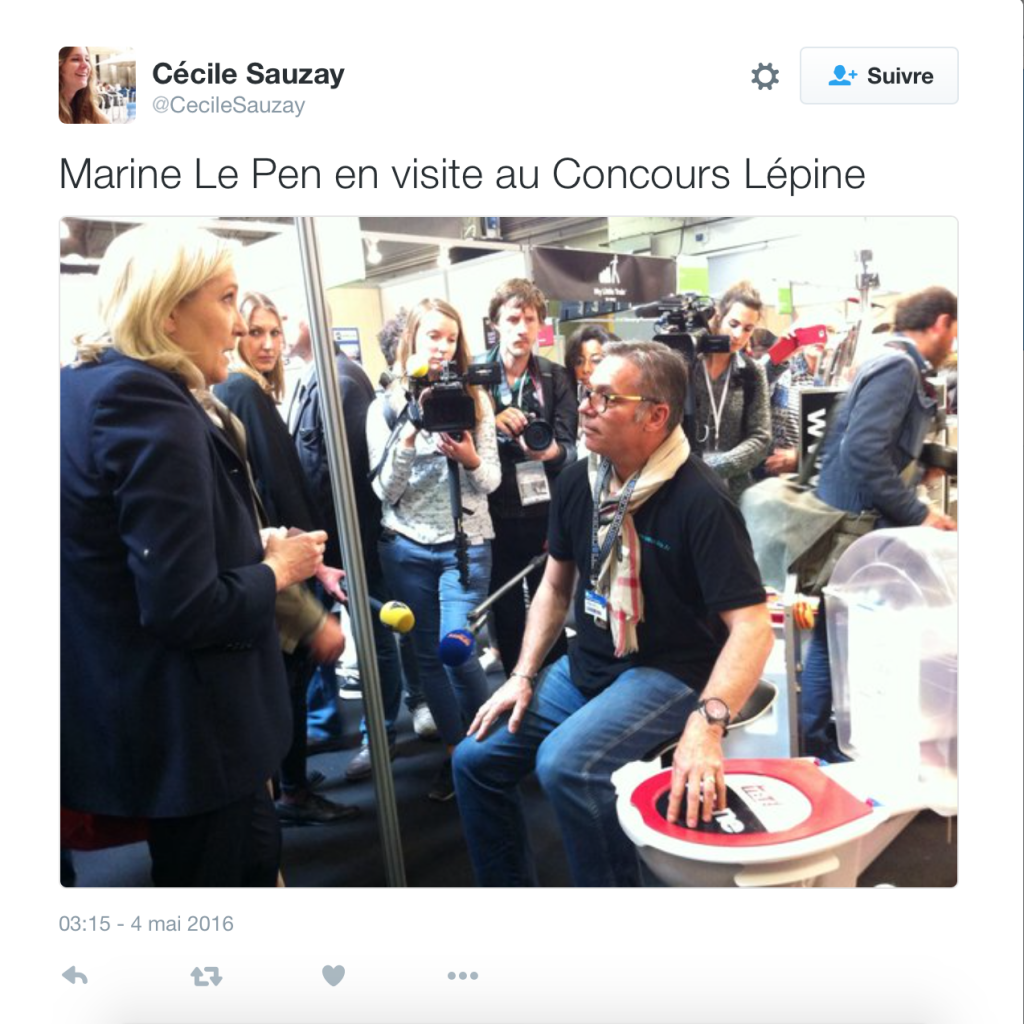Viewport: 1024px width, 1024px height.
Task: Click the words Marine Le Pen in tweet
Action: (191, 174)
